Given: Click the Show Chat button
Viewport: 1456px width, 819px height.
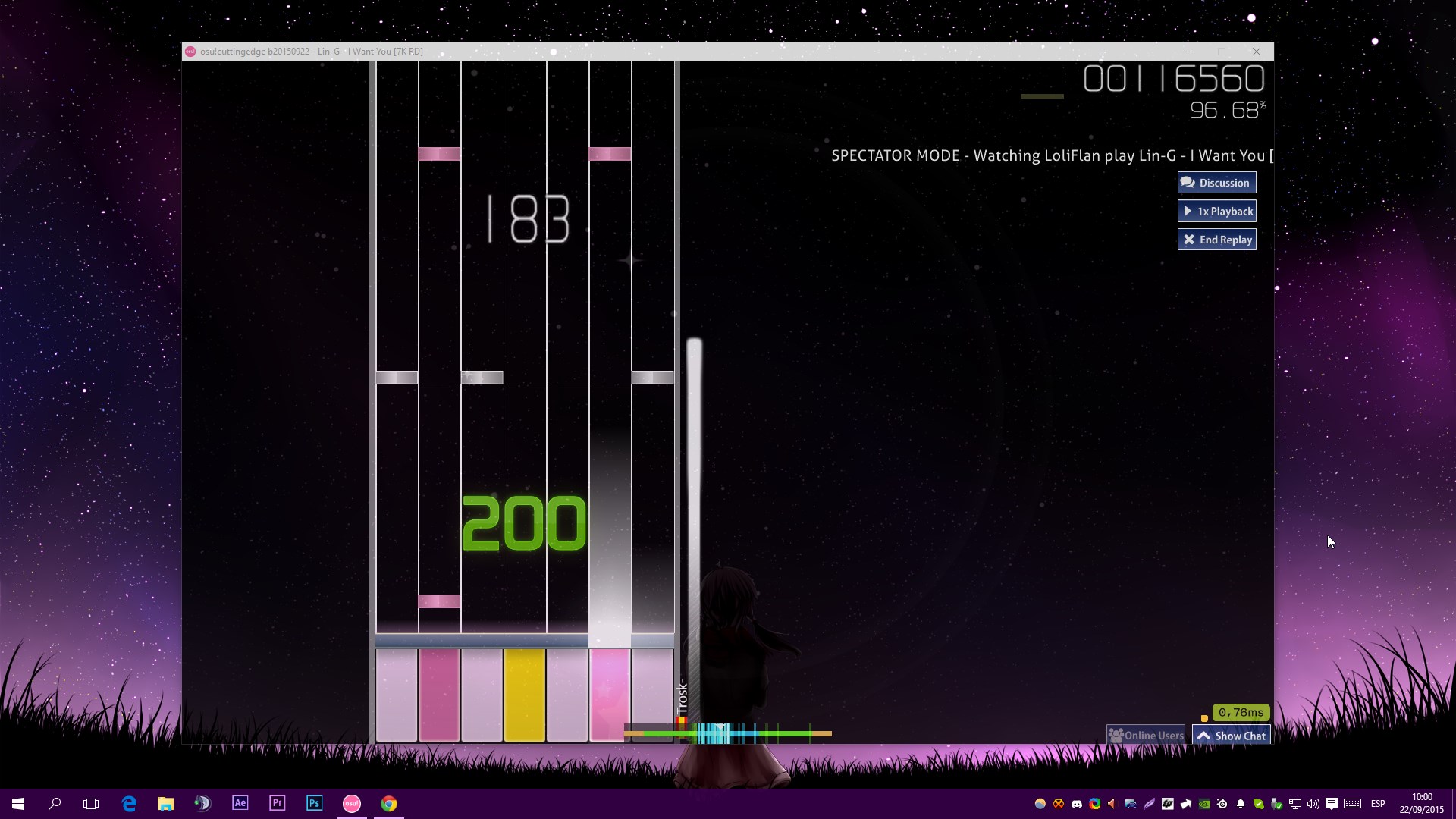Looking at the screenshot, I should [1232, 735].
